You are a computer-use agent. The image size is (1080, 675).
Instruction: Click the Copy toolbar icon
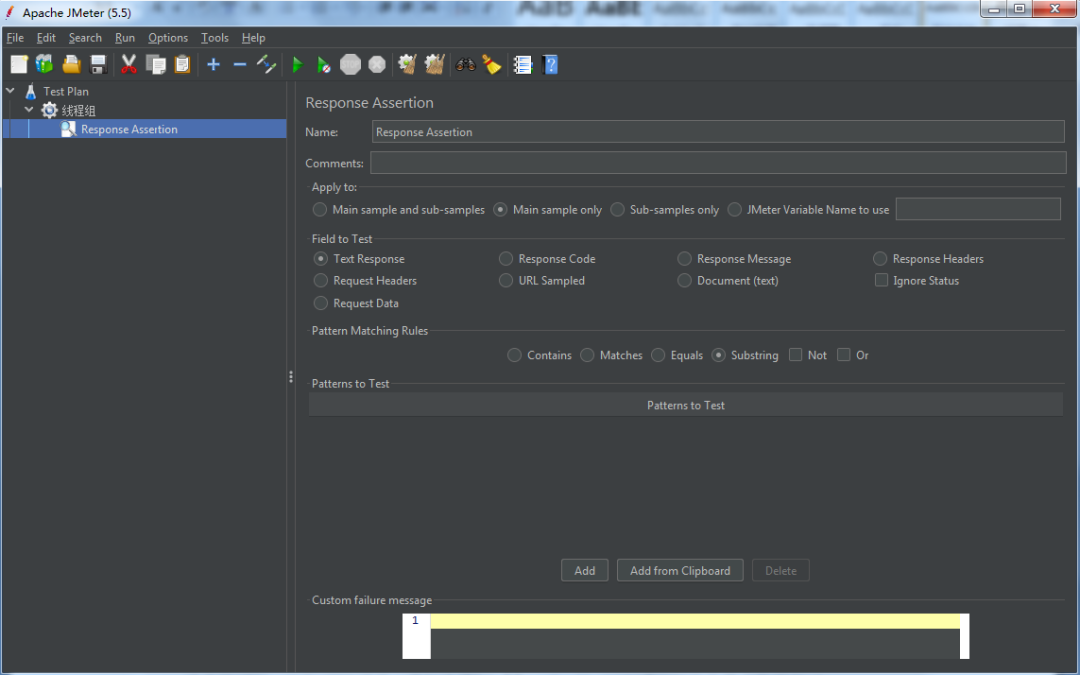[x=156, y=65]
